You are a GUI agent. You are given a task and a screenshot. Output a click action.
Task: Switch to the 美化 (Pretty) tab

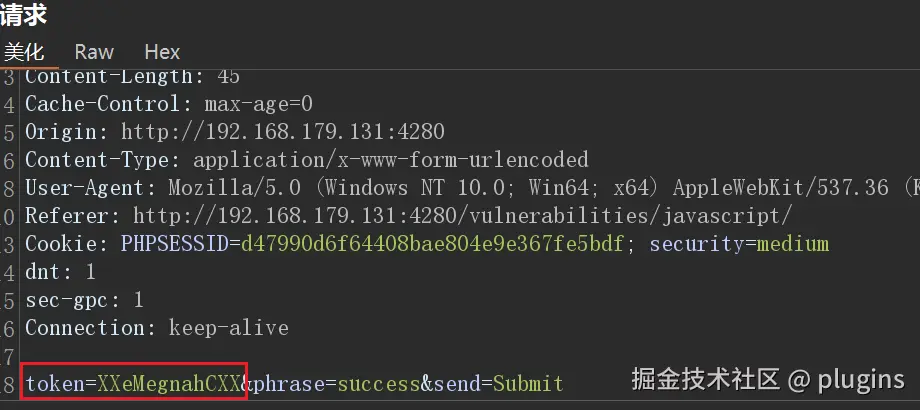point(23,52)
